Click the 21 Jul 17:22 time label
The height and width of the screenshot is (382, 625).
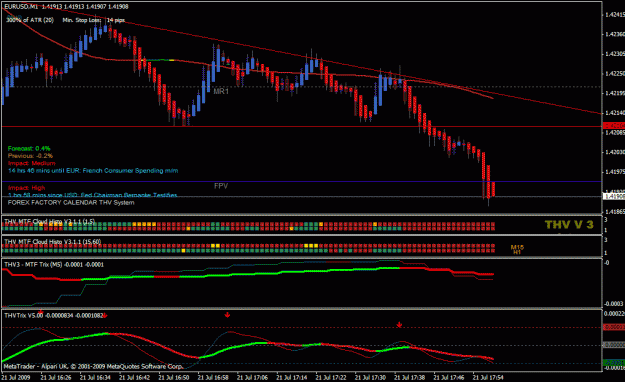point(331,377)
